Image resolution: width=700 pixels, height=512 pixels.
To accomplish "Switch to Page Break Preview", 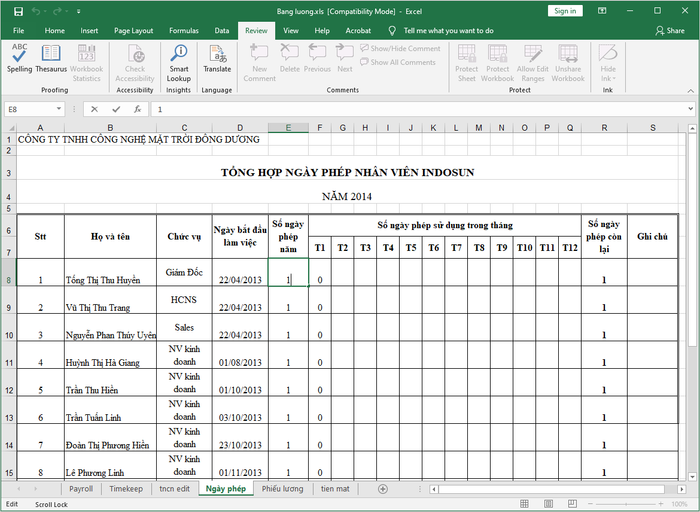I will [x=571, y=504].
